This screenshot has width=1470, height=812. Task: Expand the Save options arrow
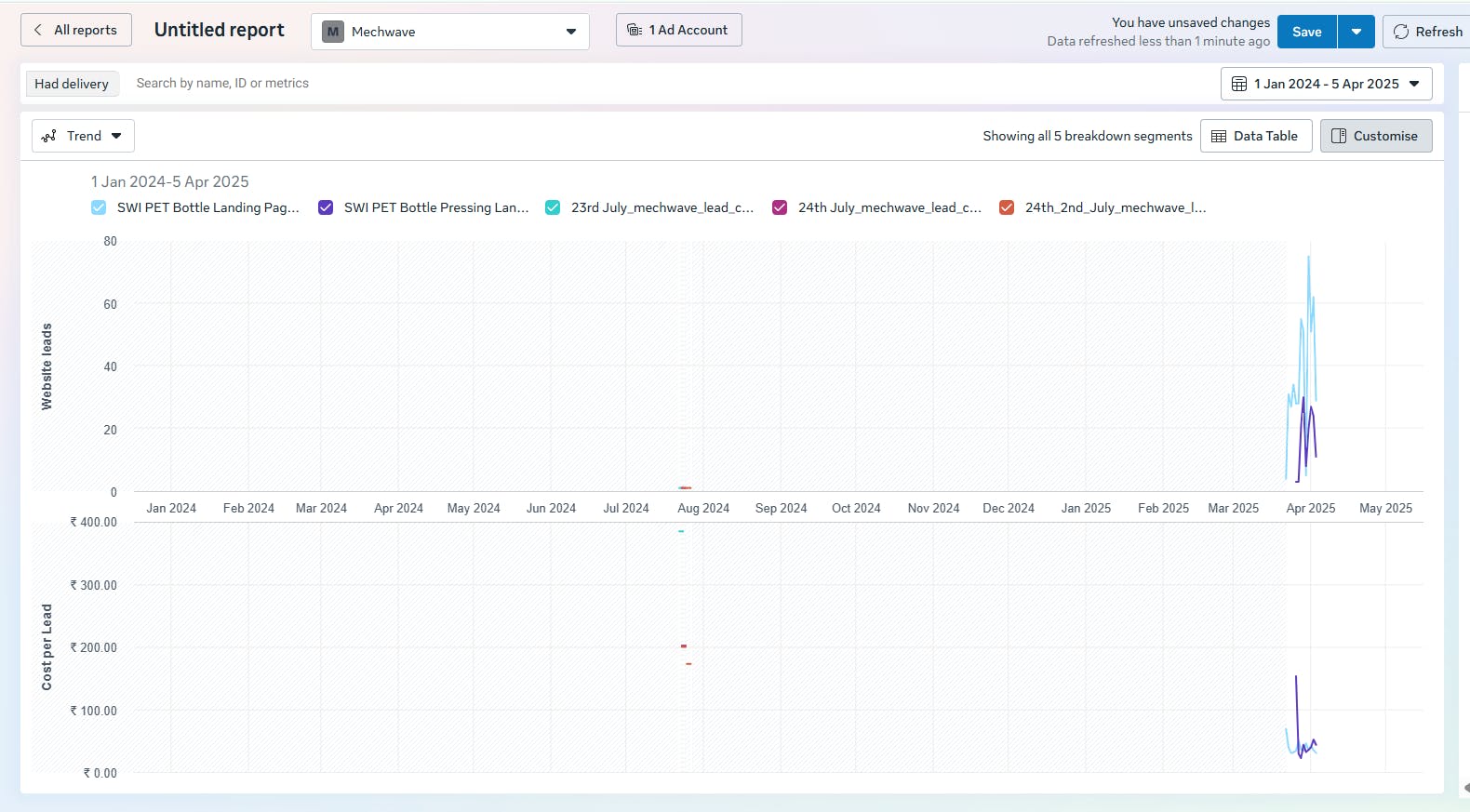1356,32
